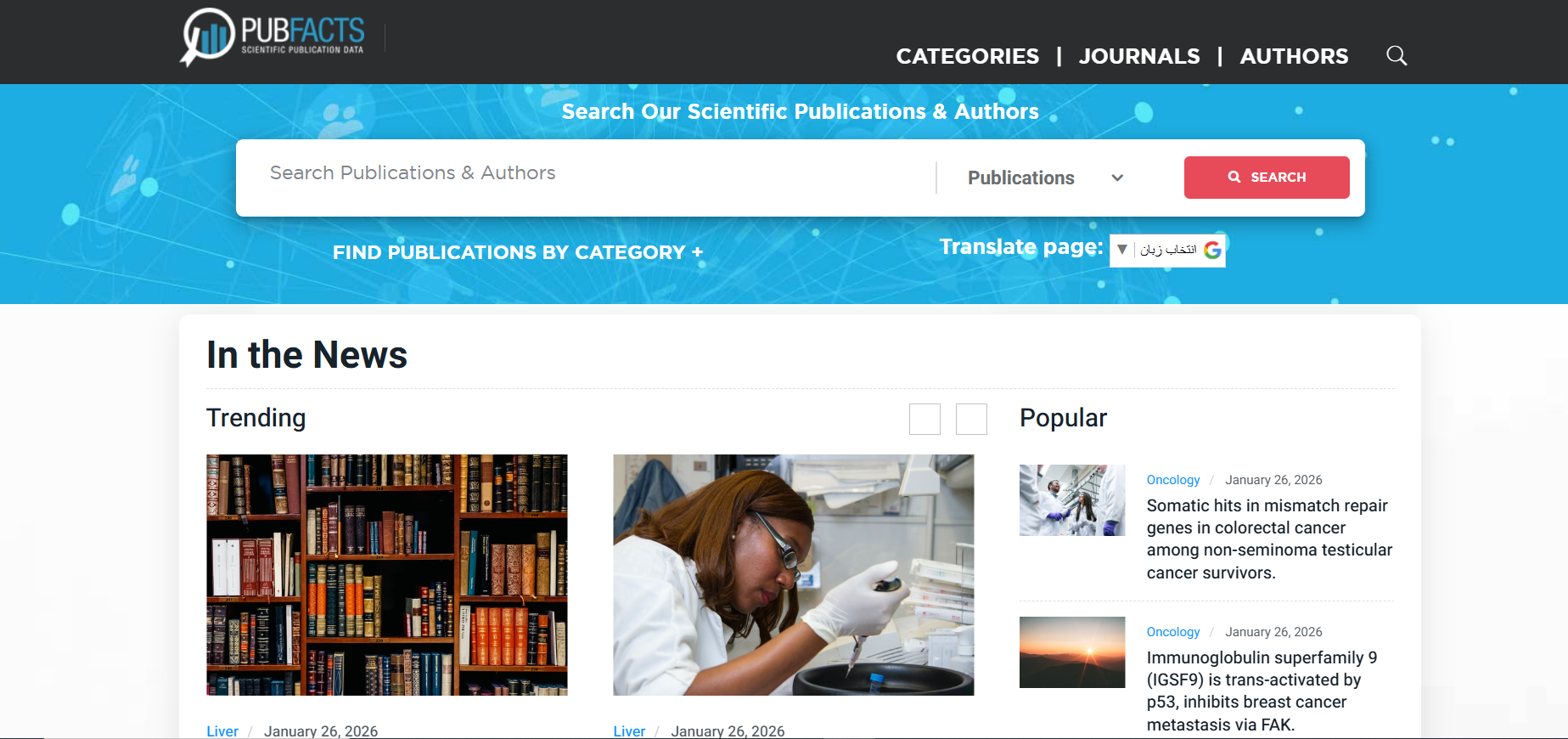
Task: Click the lab researchers thumbnail in Popular
Action: (x=1072, y=500)
